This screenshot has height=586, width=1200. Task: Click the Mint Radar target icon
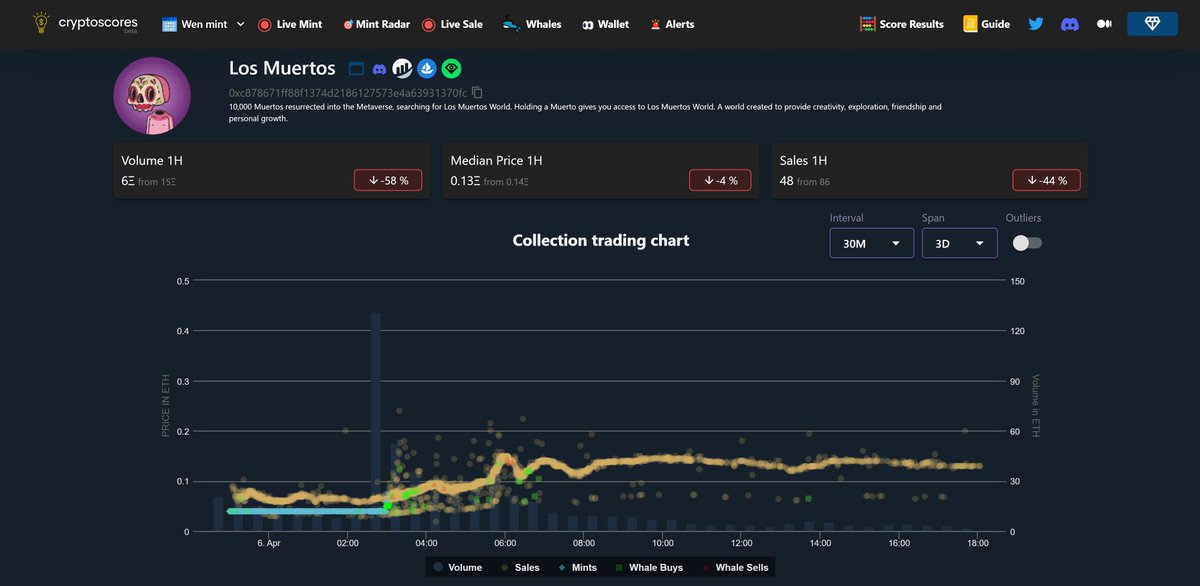coord(347,24)
